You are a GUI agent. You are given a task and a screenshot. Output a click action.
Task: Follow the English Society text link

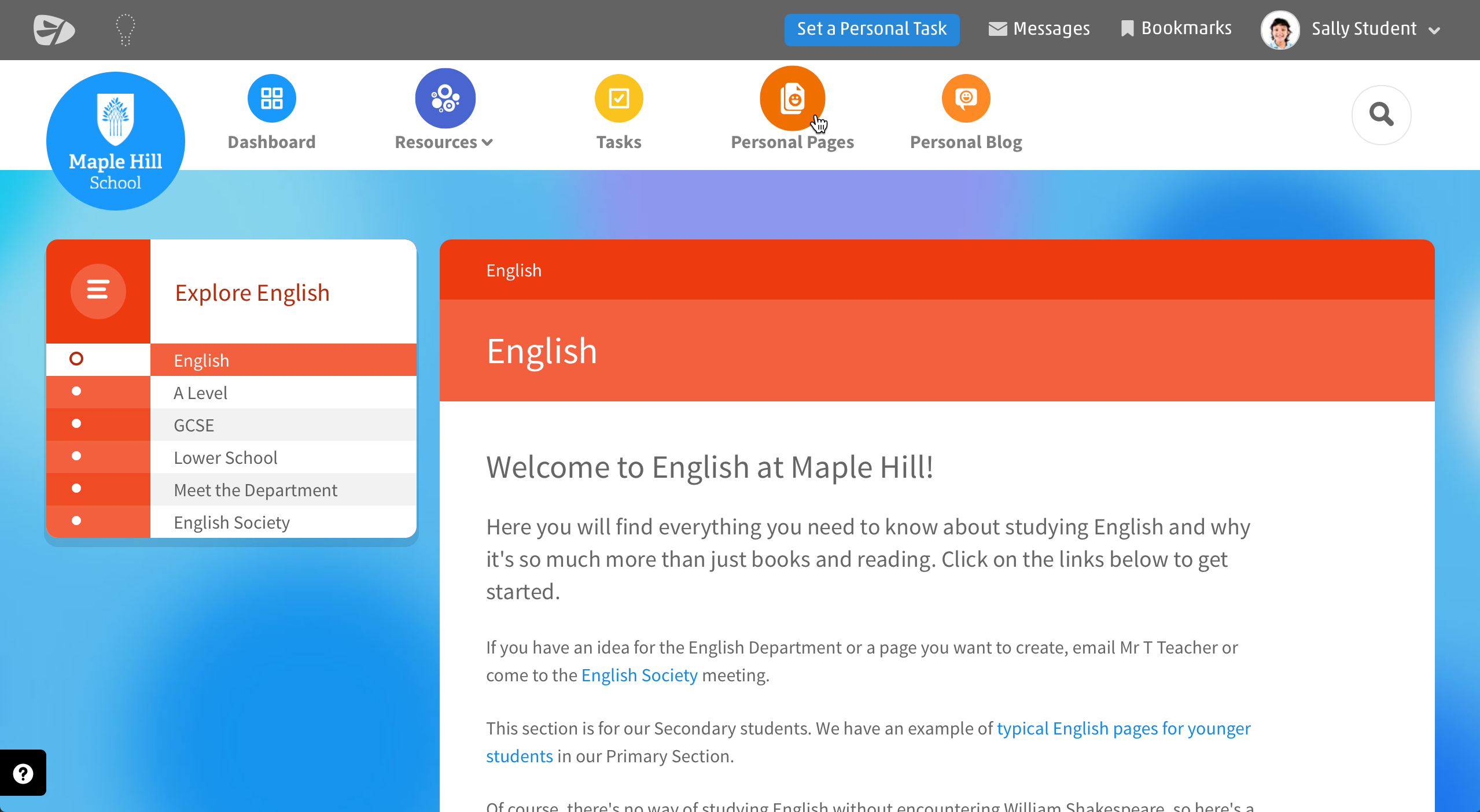pyautogui.click(x=639, y=675)
